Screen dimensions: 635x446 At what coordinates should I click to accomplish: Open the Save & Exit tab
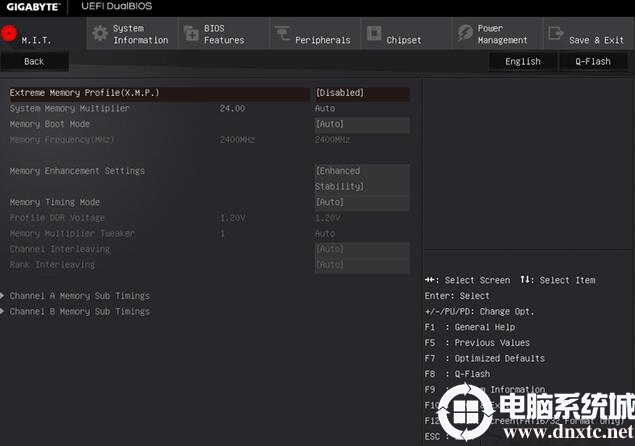pos(589,34)
